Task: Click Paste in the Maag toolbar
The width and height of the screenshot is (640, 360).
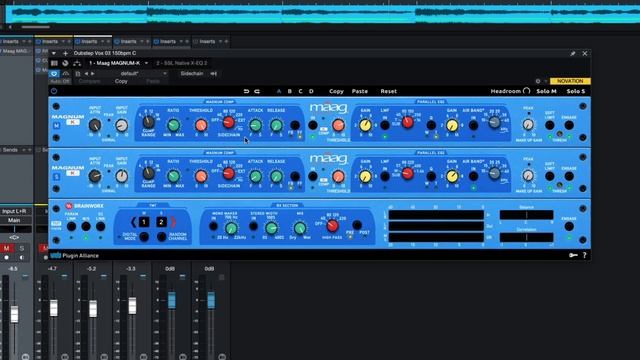Action: pyautogui.click(x=360, y=91)
